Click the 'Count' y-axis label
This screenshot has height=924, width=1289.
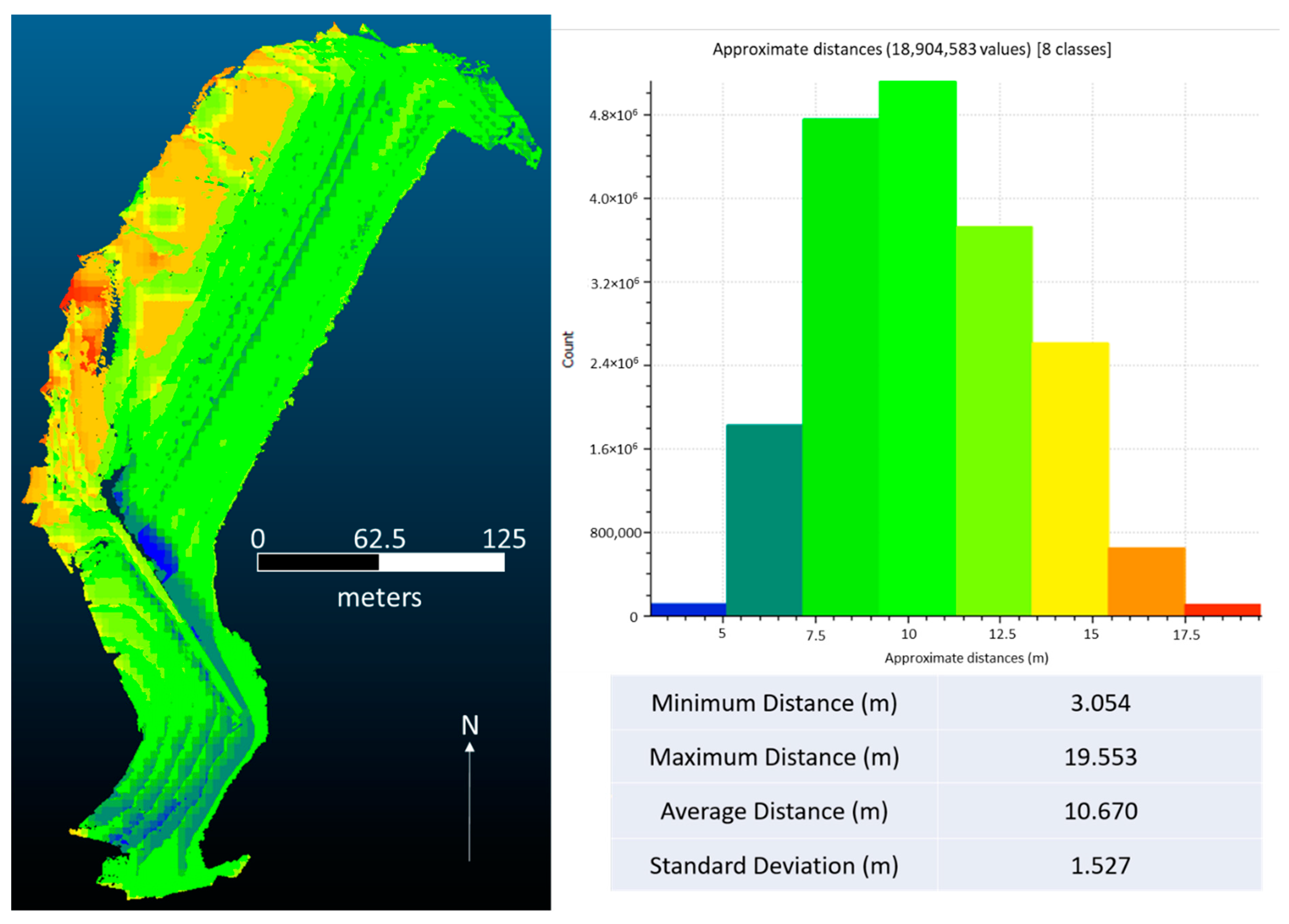point(568,349)
